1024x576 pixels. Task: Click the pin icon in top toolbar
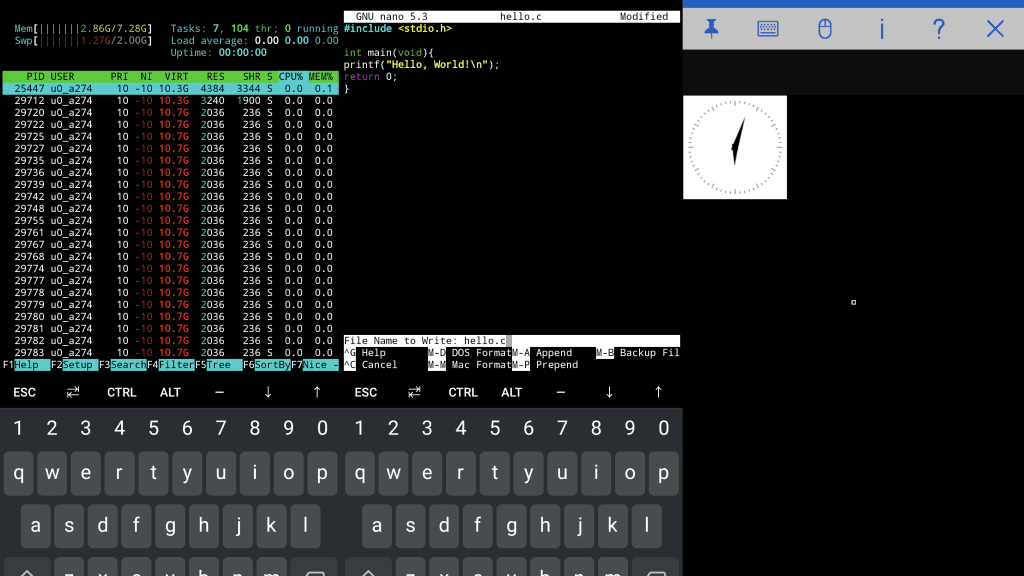pos(711,29)
